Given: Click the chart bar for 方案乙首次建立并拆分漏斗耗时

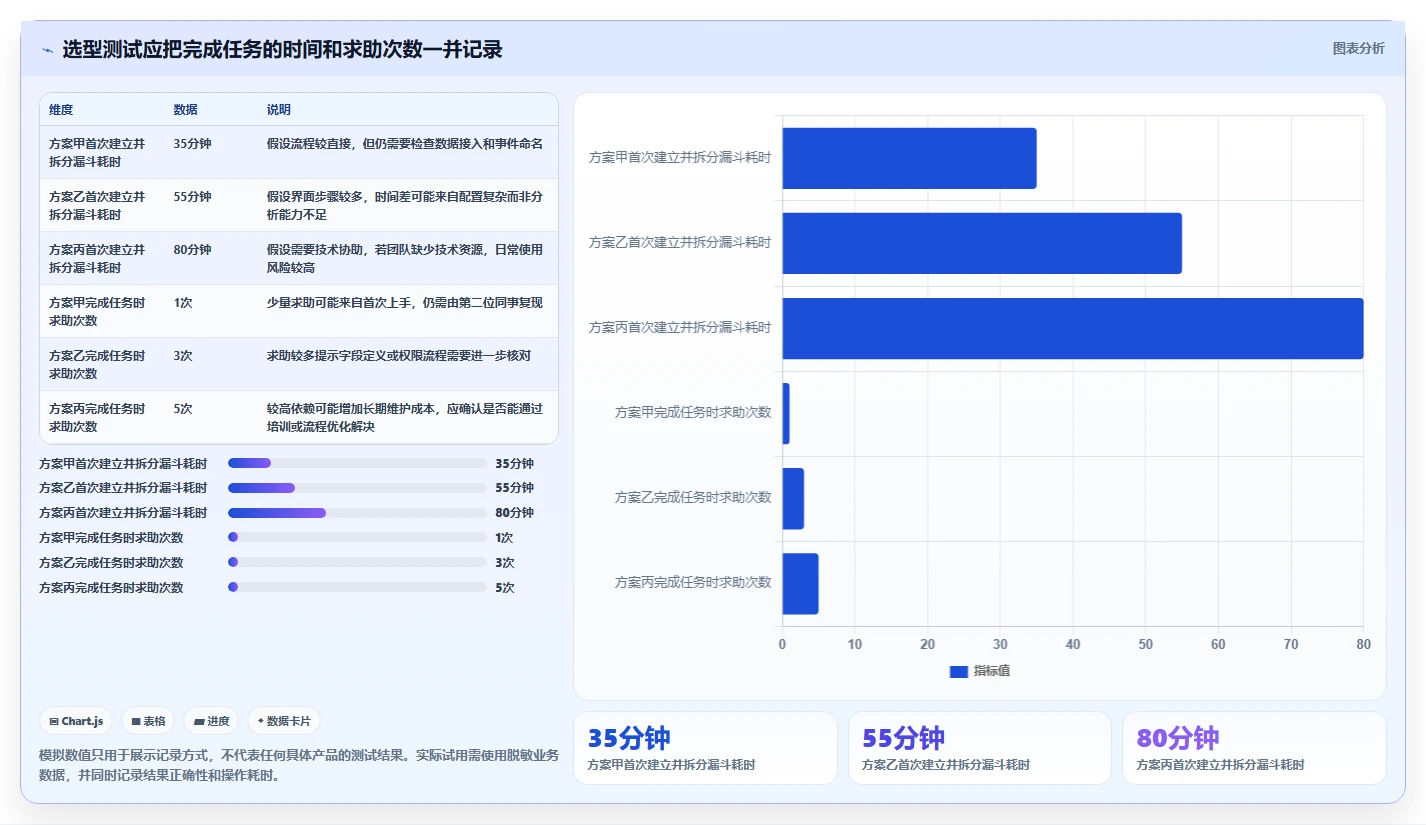Looking at the screenshot, I should point(982,243).
